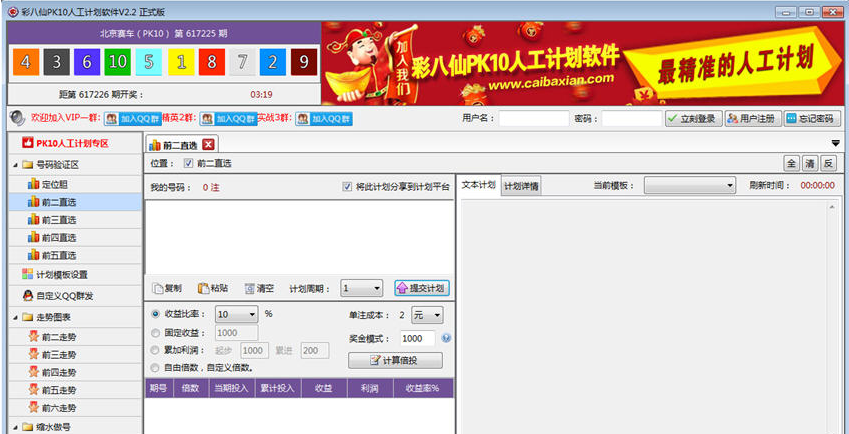Open 前四直选 in the sidebar
This screenshot has width=849, height=434.
(76, 238)
